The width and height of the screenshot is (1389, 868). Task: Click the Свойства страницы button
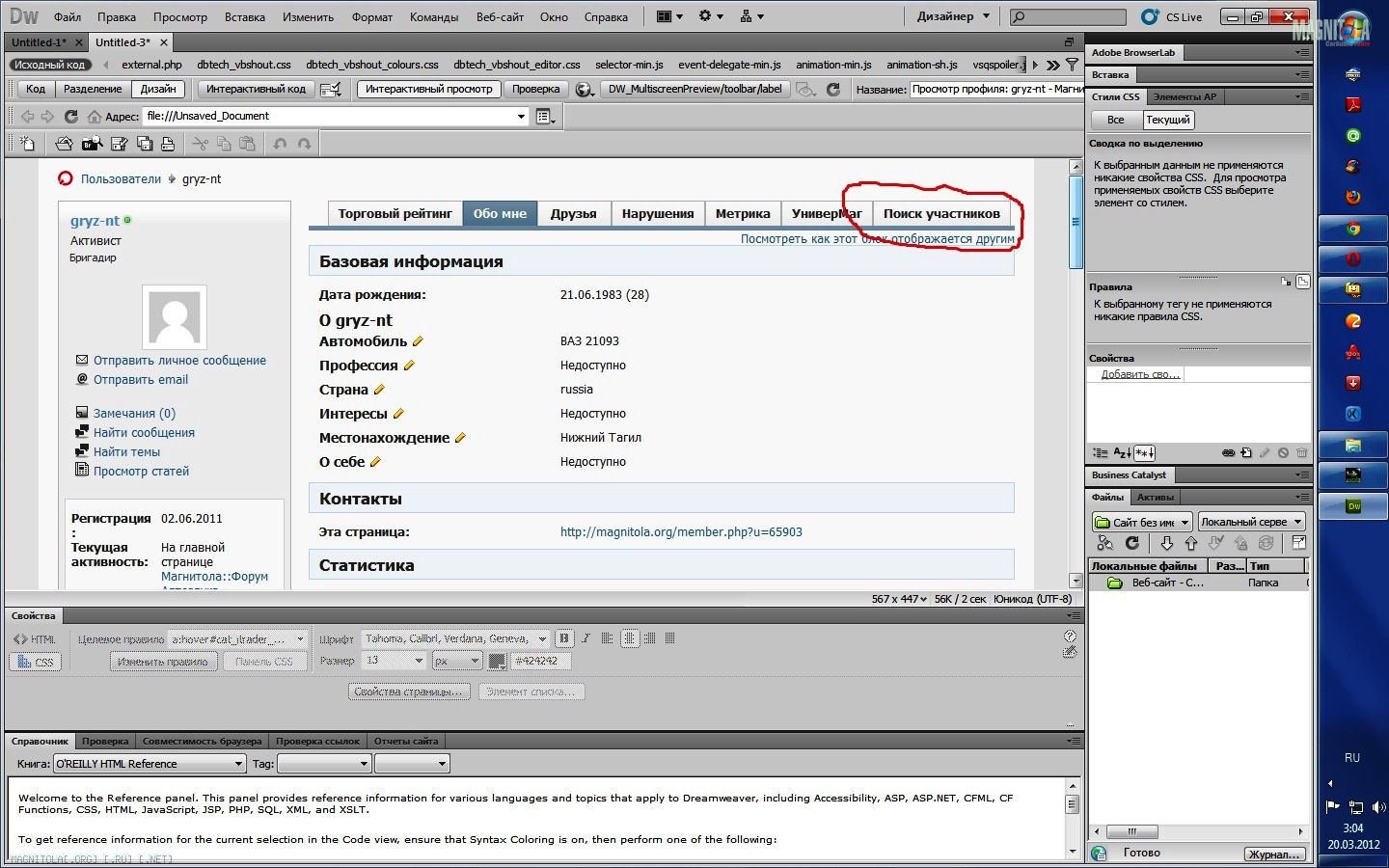click(408, 692)
